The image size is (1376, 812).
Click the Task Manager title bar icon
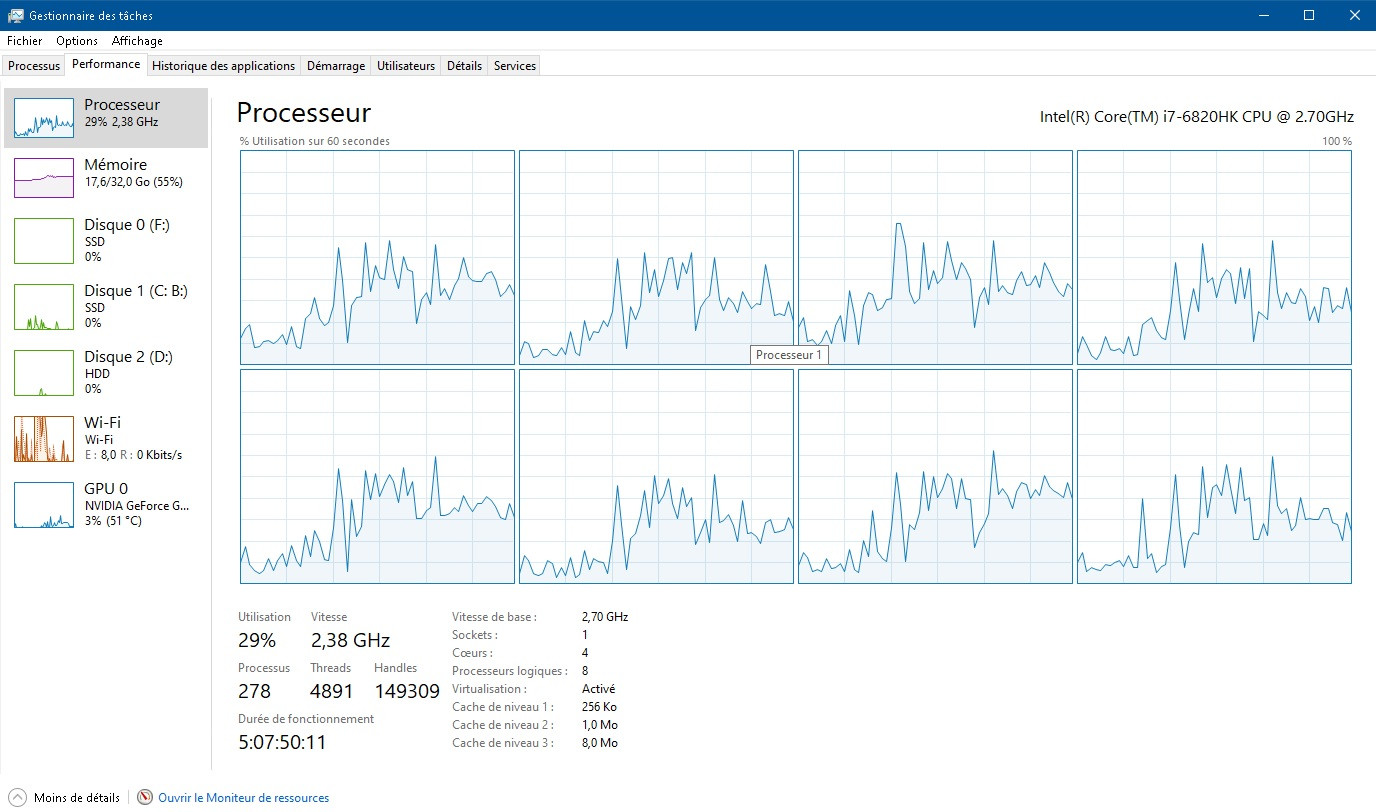(16, 16)
